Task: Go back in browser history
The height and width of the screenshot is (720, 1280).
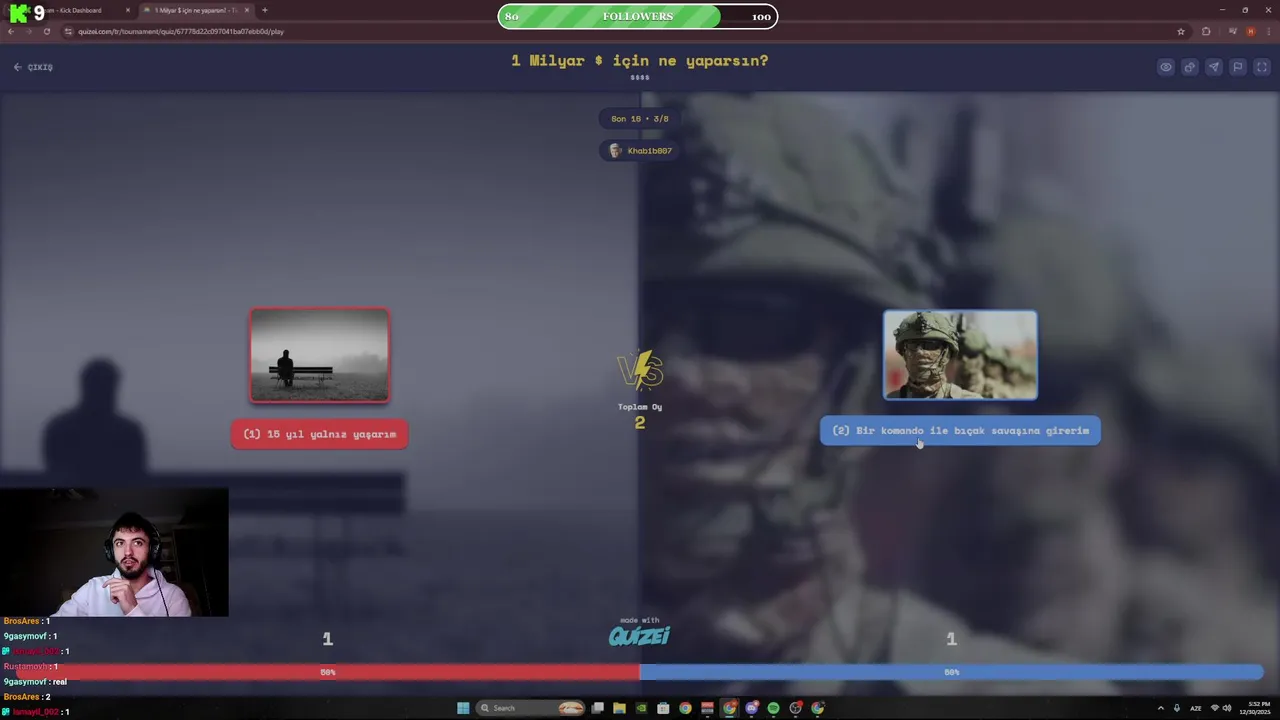Action: (x=11, y=31)
